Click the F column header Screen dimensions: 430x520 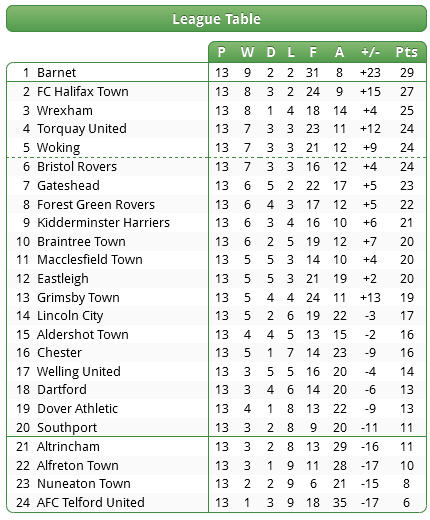click(313, 52)
